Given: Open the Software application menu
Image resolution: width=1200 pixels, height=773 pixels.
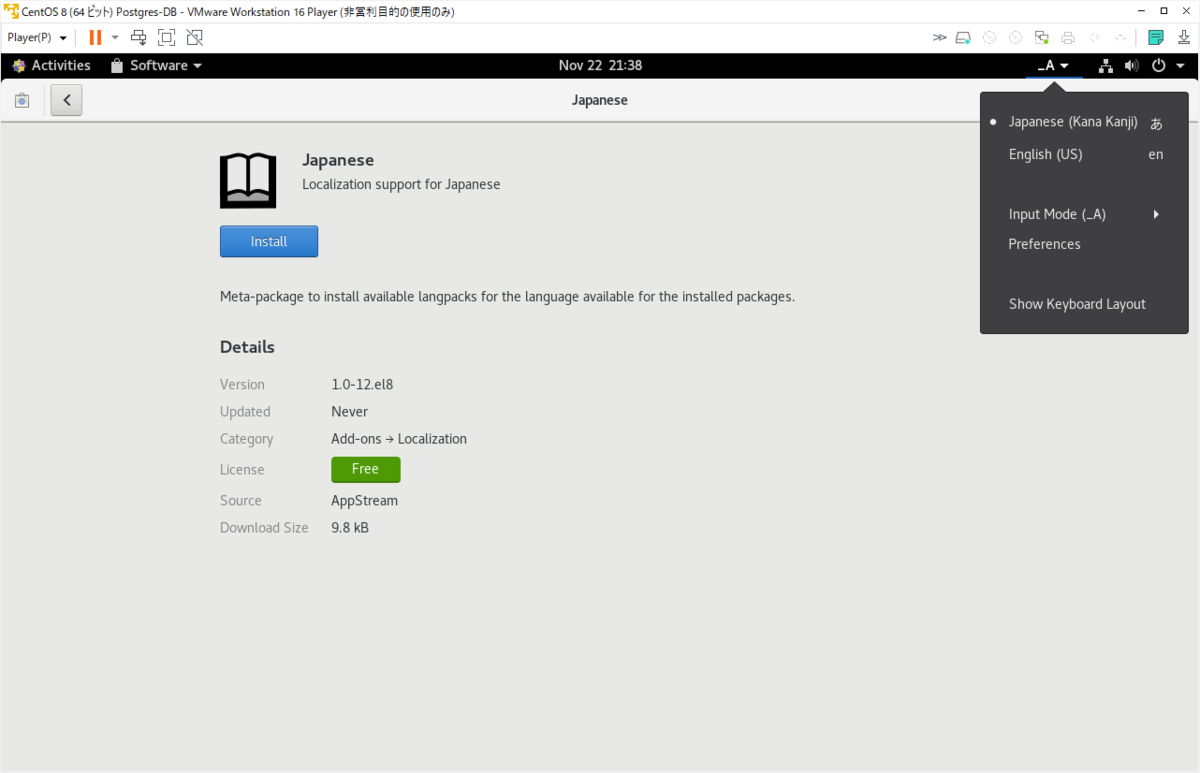Looking at the screenshot, I should (156, 65).
